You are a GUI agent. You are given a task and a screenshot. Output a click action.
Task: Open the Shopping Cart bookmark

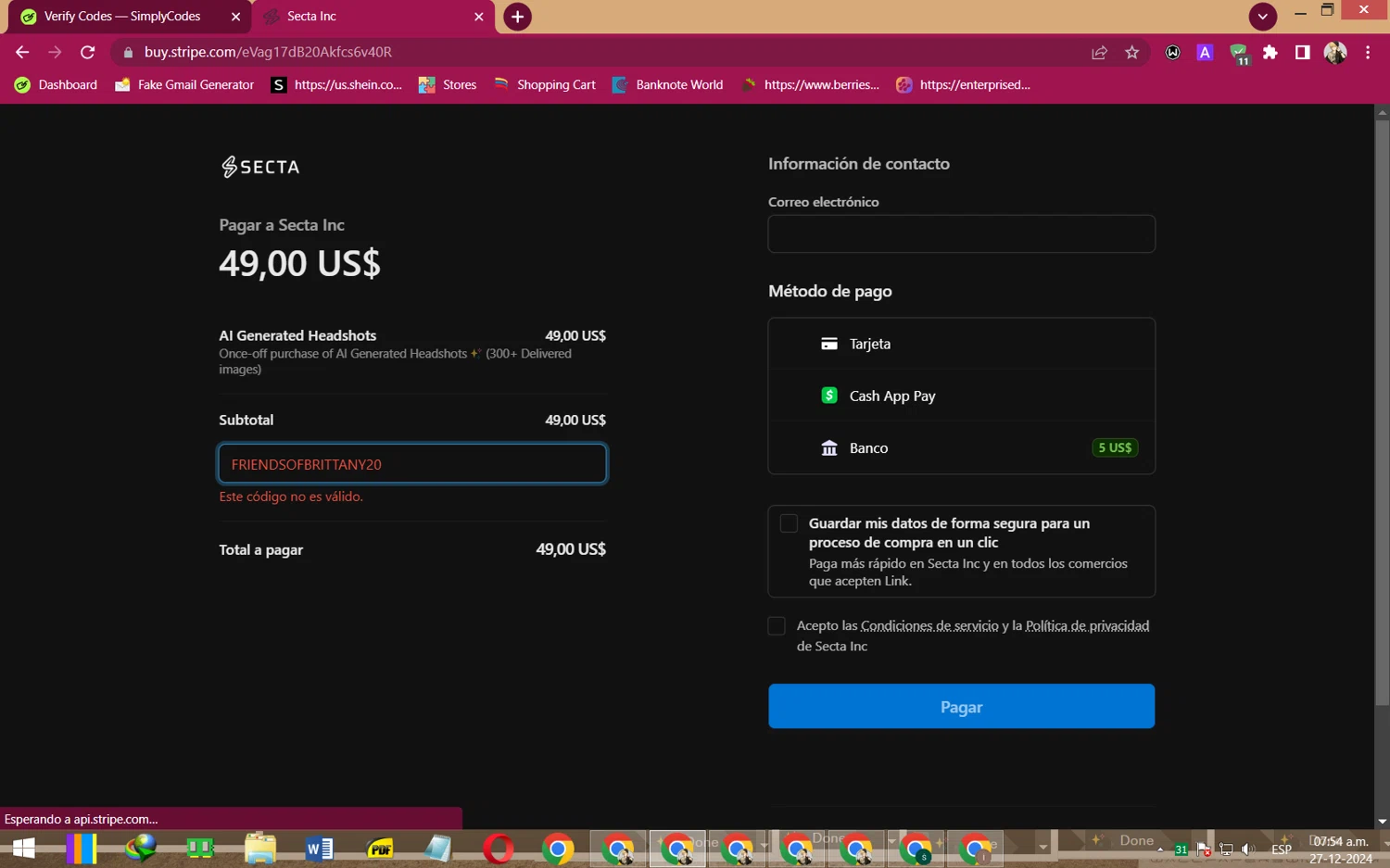pos(545,84)
